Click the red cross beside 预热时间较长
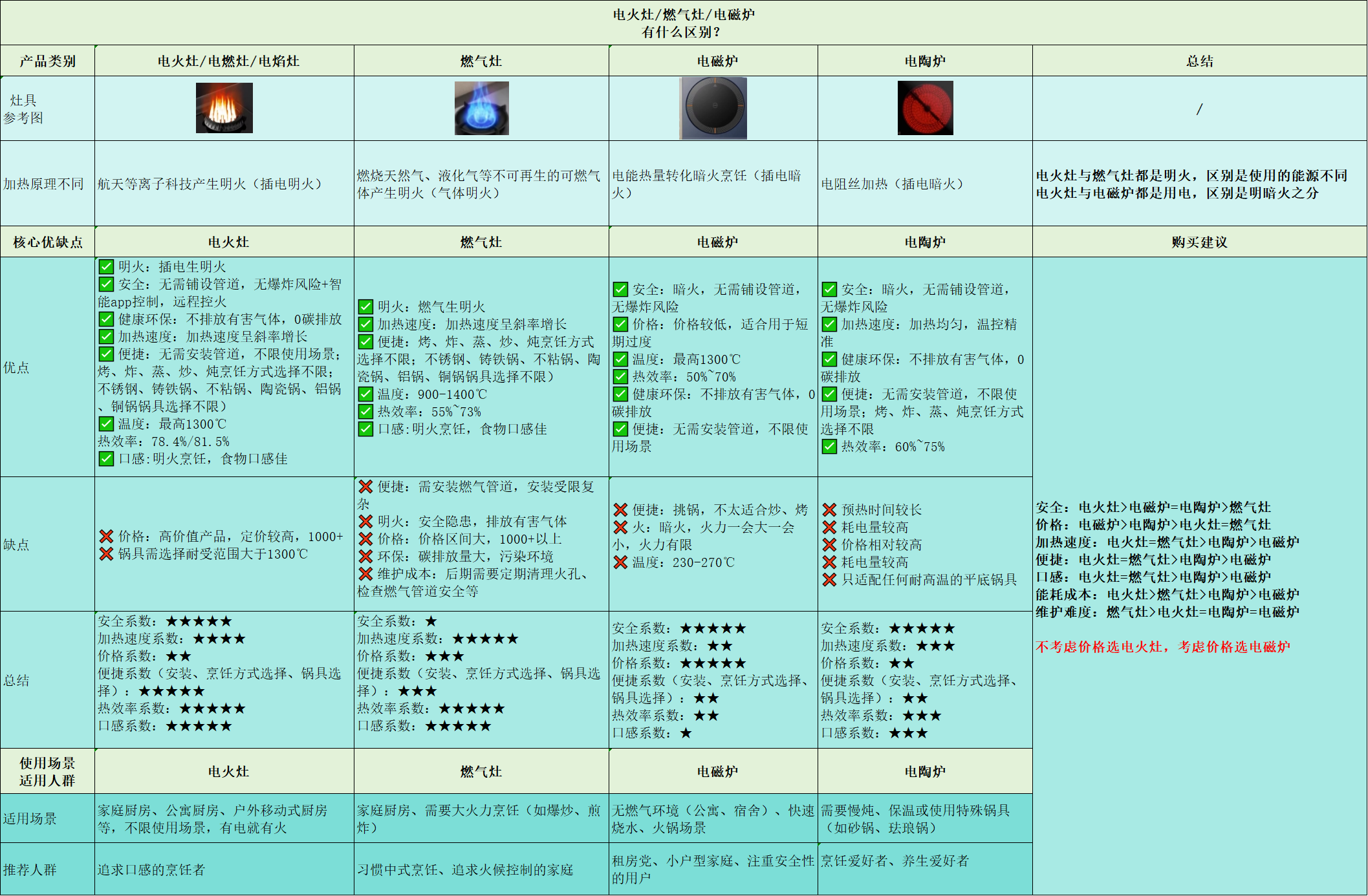This screenshot has height=896, width=1368. pyautogui.click(x=829, y=509)
